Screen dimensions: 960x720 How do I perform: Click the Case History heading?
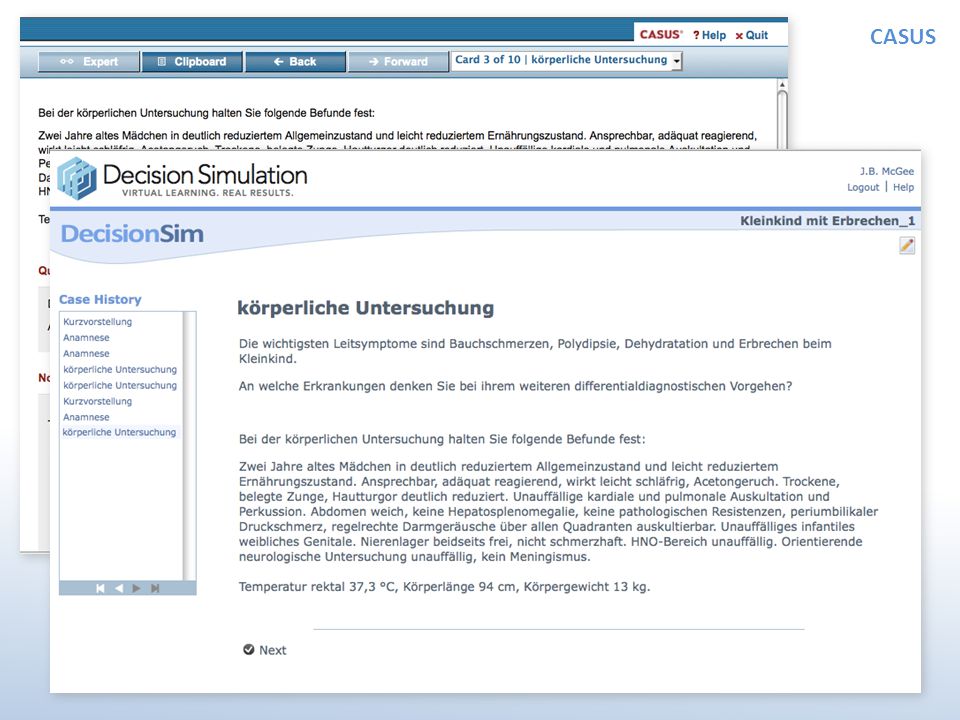click(100, 299)
